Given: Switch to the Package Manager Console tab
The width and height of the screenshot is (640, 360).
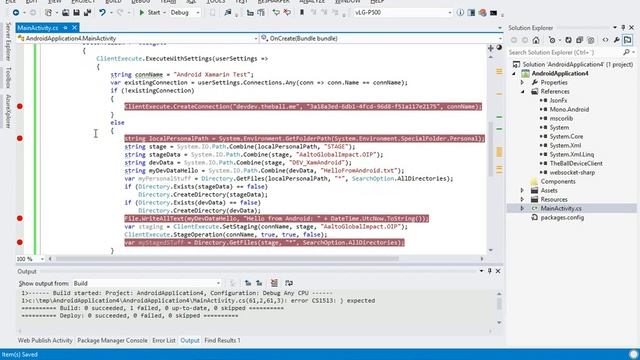Looking at the screenshot, I should [x=112, y=340].
